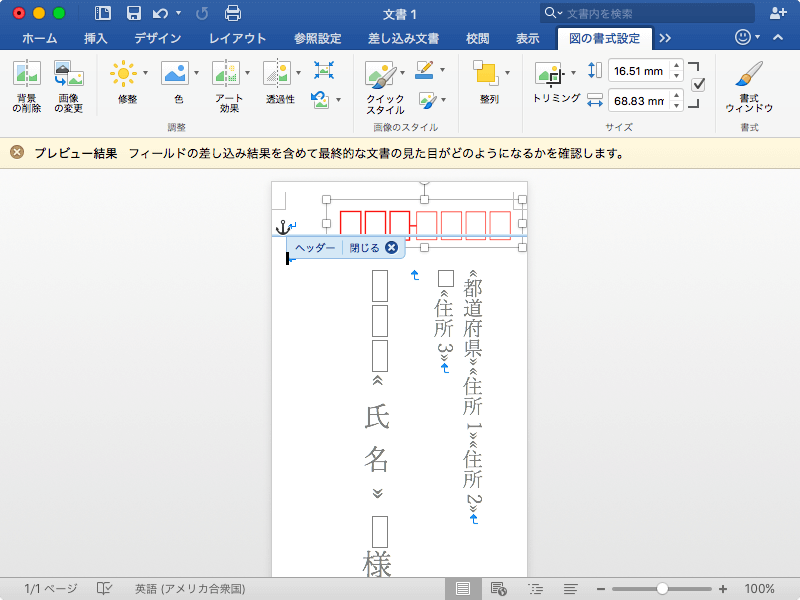Increase height with the stepper up arrow
This screenshot has height=600, width=800.
[x=677, y=65]
